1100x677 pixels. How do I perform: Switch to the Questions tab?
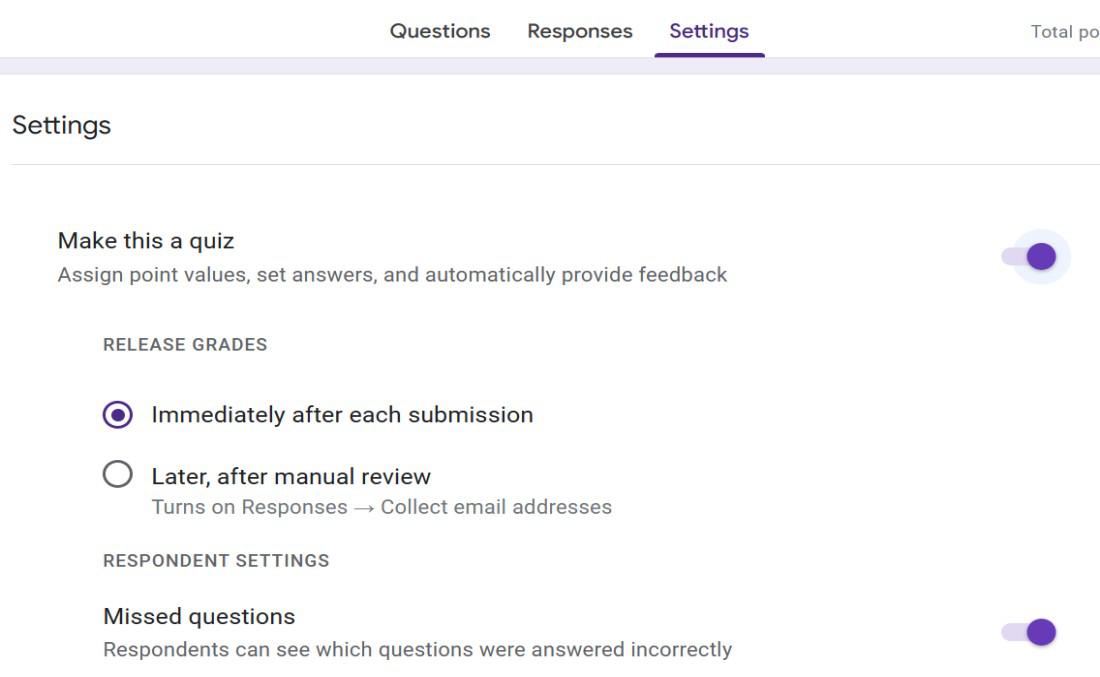tap(440, 31)
